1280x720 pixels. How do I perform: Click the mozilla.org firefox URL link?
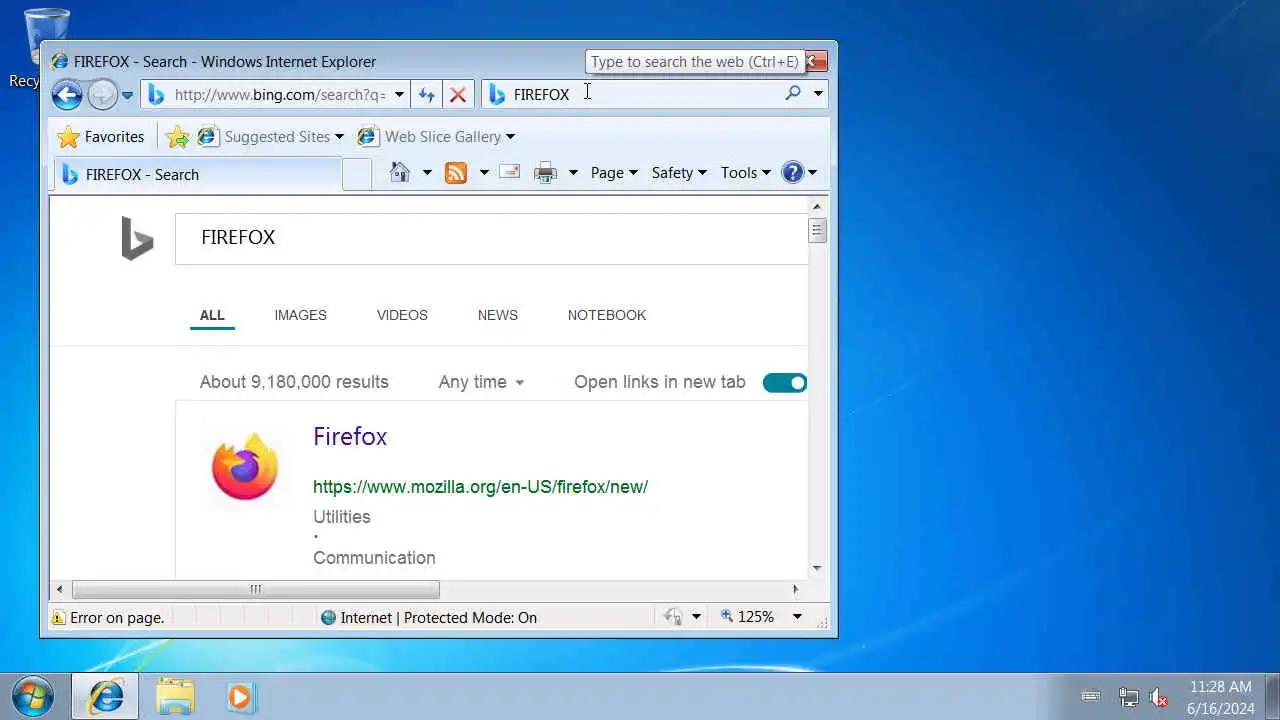click(480, 487)
